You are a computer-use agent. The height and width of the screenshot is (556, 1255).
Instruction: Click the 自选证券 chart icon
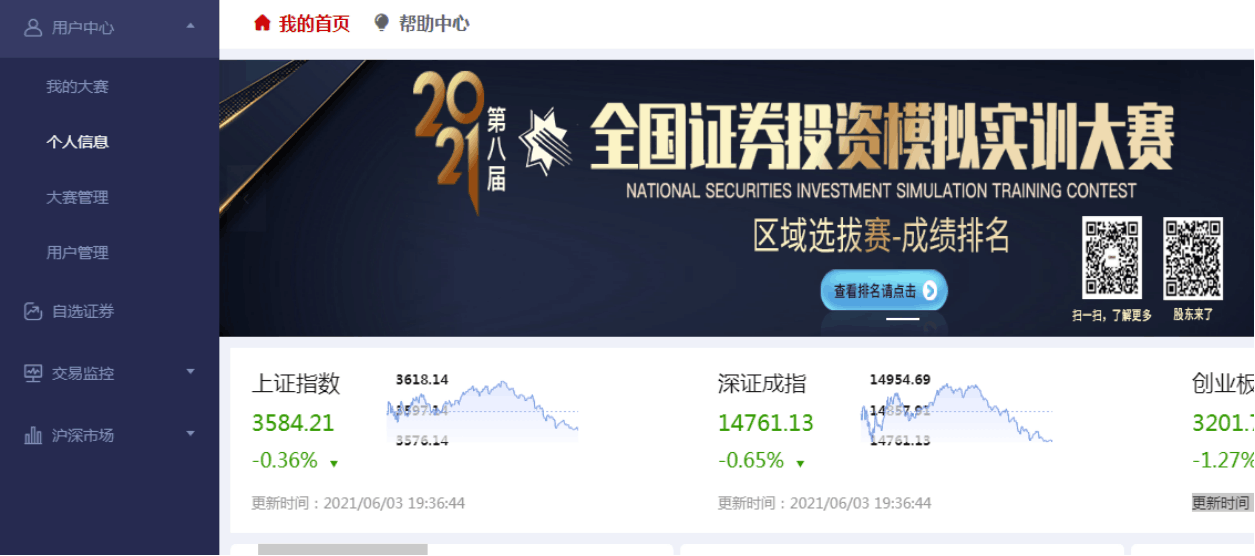(33, 312)
